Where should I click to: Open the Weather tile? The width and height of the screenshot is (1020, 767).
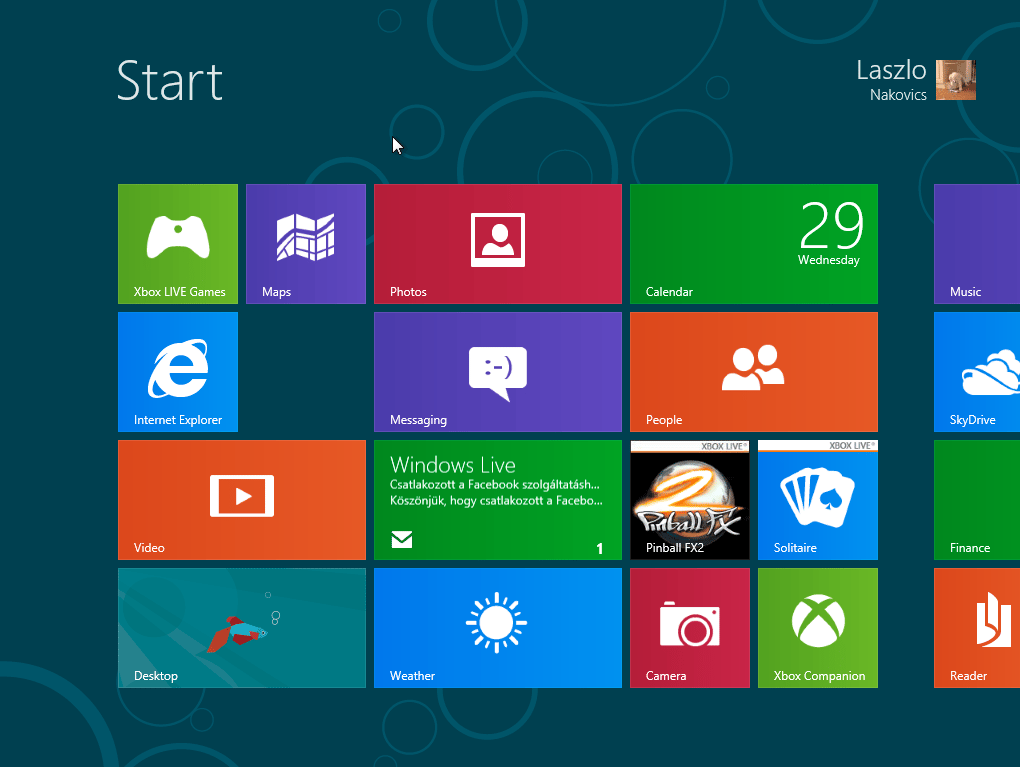(x=498, y=628)
